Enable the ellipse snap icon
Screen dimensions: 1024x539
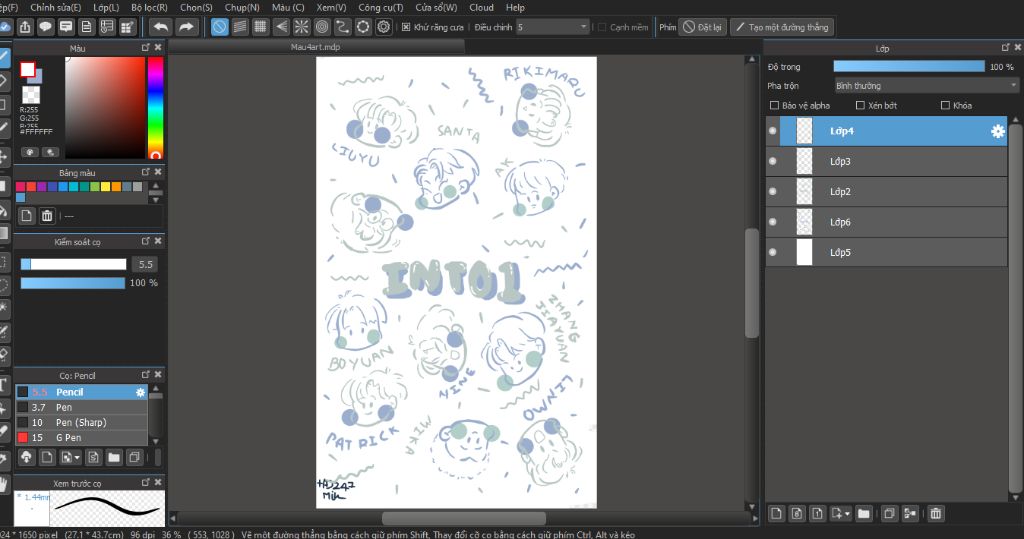click(x=363, y=27)
